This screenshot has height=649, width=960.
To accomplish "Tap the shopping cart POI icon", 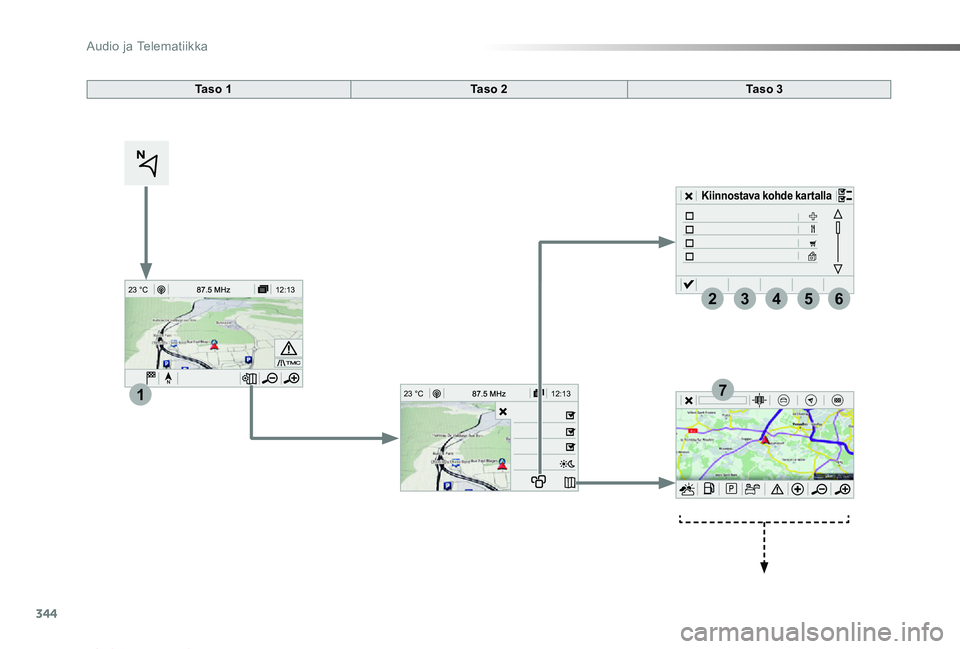I will click(x=812, y=243).
